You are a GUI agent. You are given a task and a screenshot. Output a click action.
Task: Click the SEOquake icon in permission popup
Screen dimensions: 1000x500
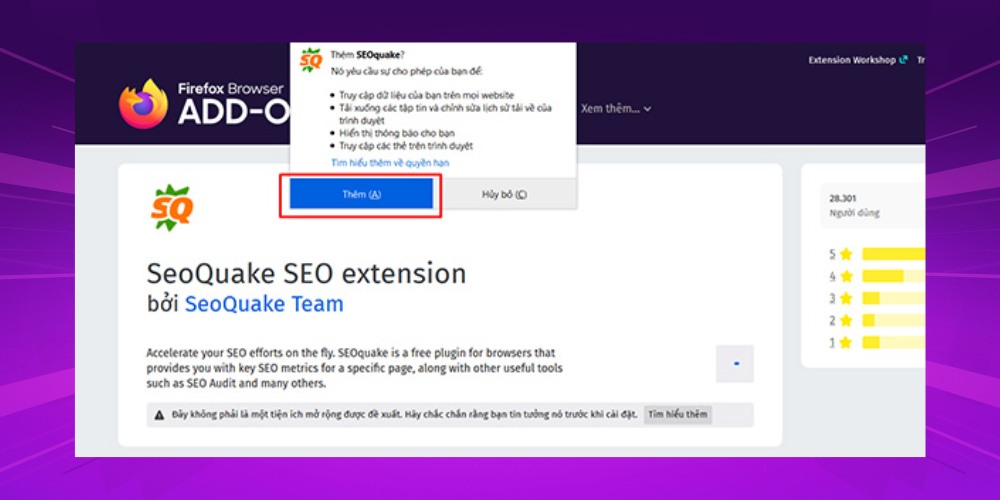pyautogui.click(x=311, y=61)
